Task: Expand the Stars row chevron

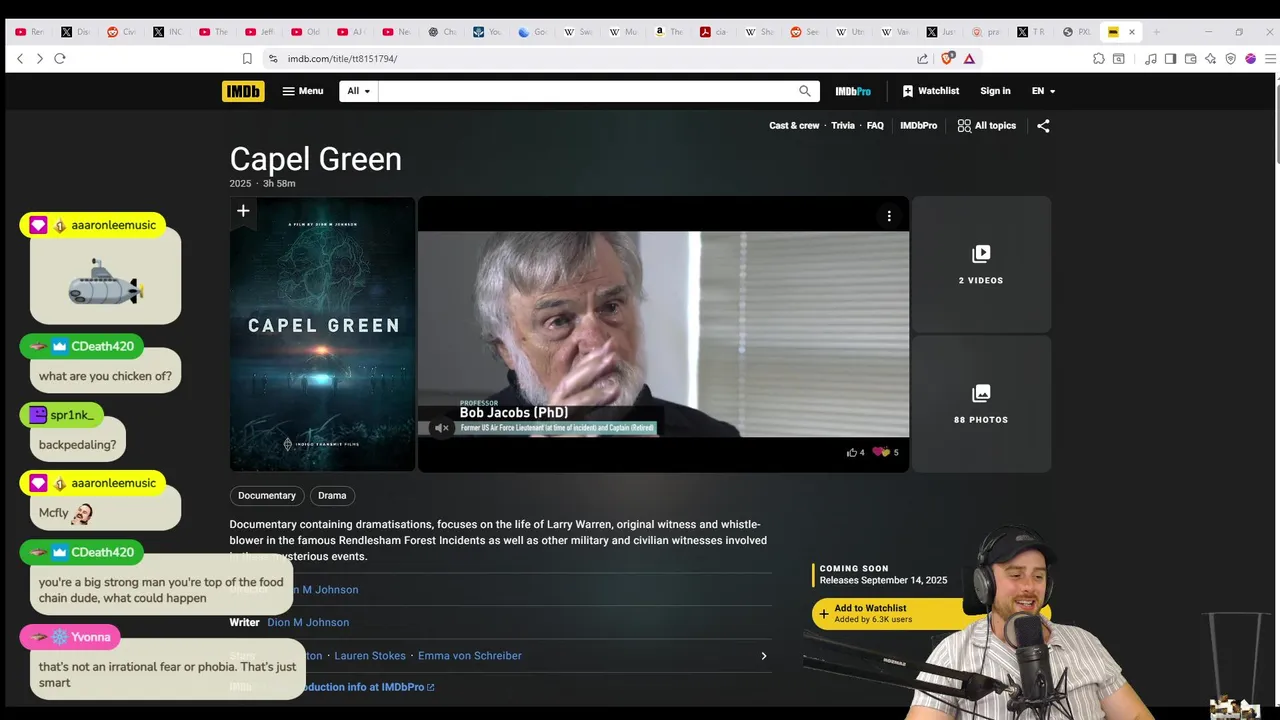Action: (x=763, y=656)
